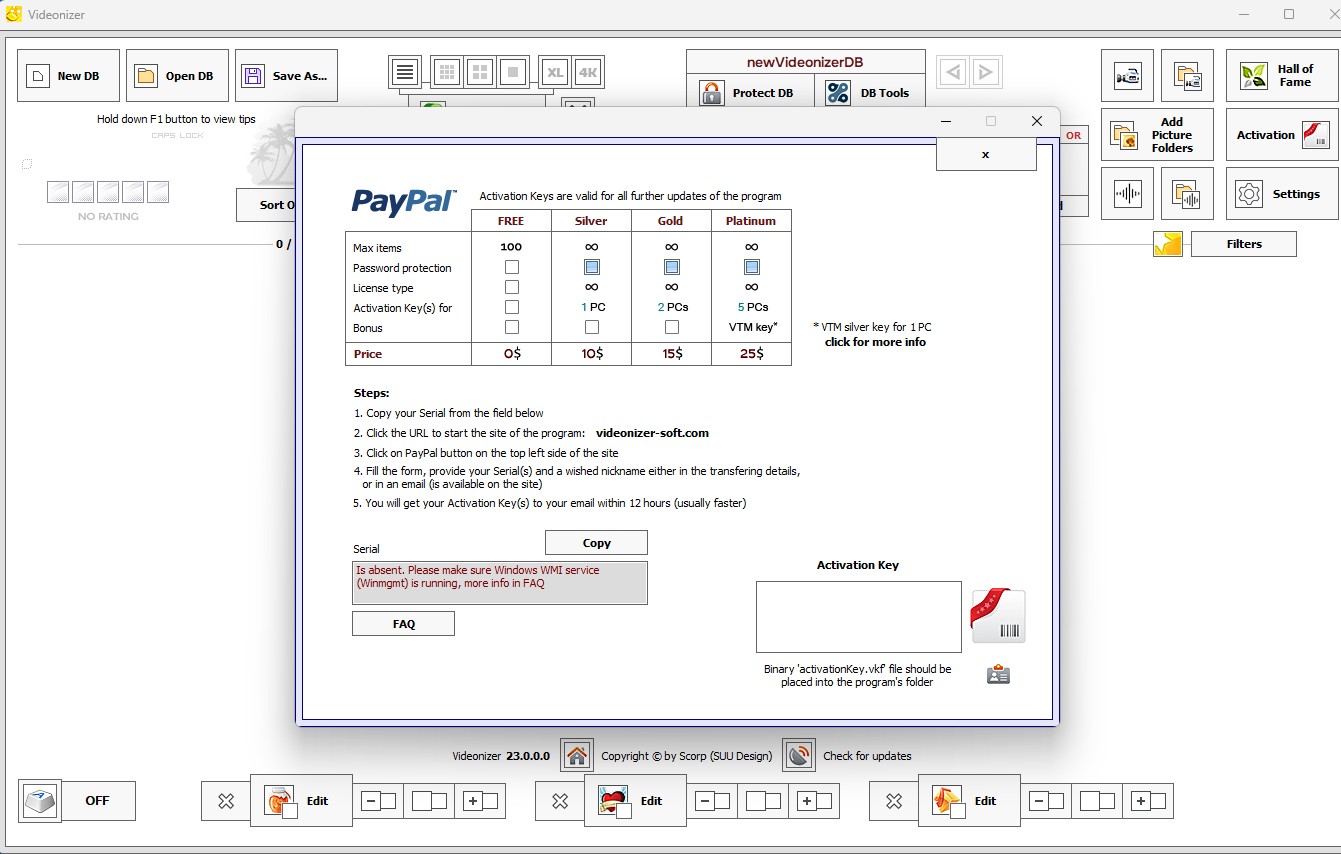The width and height of the screenshot is (1341, 854).
Task: Open the Activation button in main window
Action: (x=1282, y=135)
